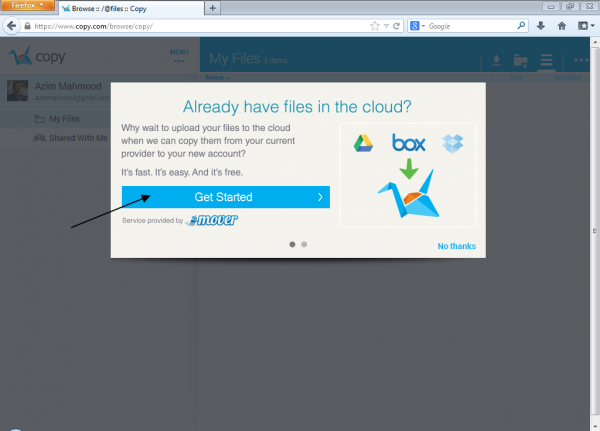Click the vertical scrollbar up arrow
This screenshot has width=600, height=431.
(x=595, y=42)
